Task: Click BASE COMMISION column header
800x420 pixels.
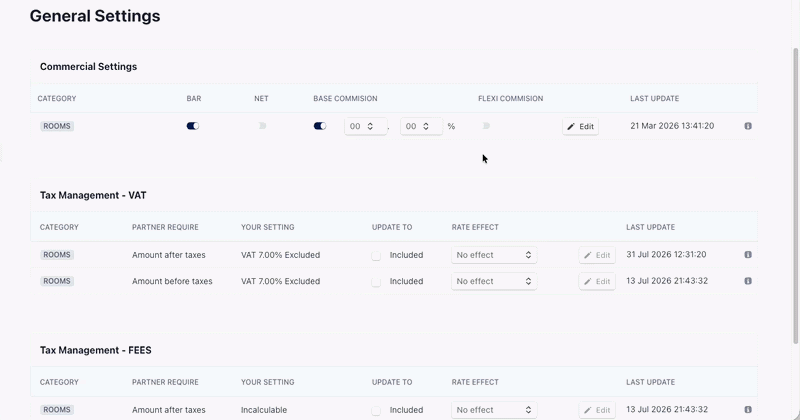Action: pyautogui.click(x=345, y=98)
